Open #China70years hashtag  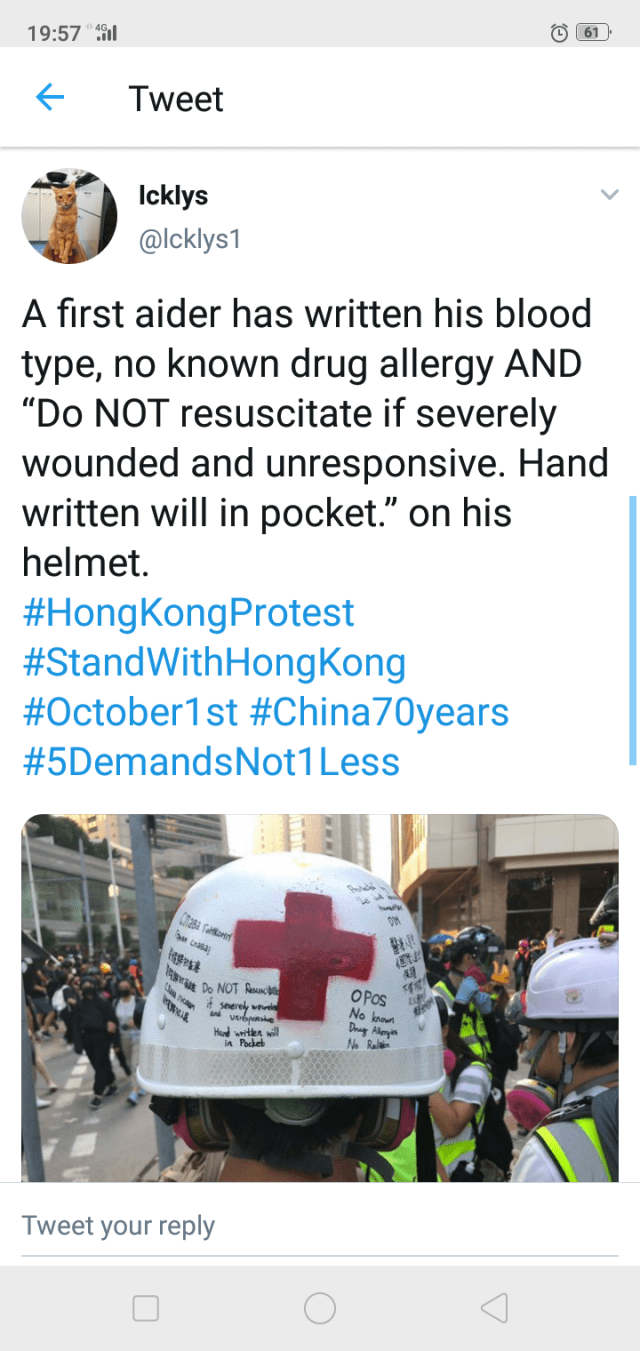click(379, 712)
